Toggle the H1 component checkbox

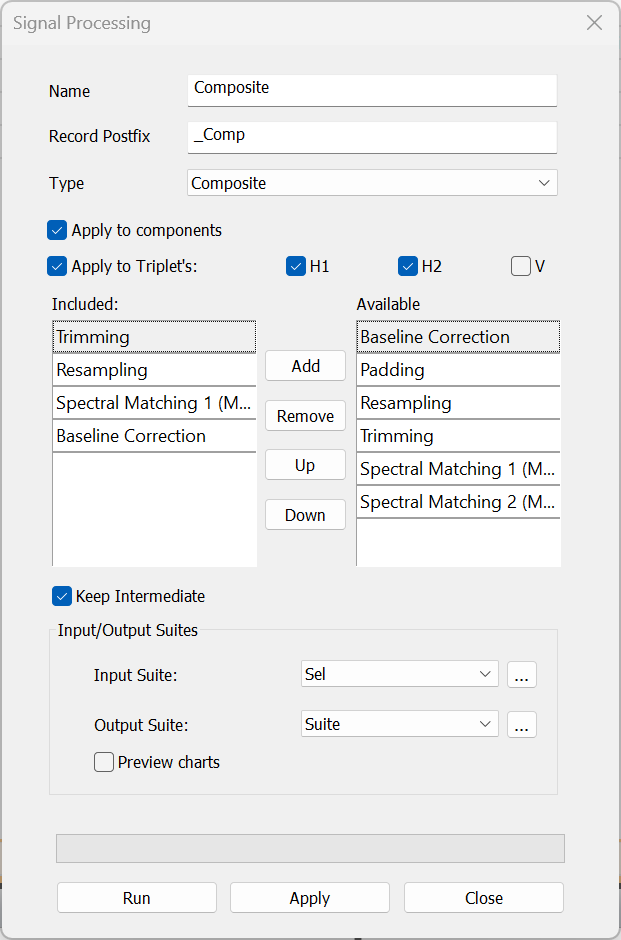pyautogui.click(x=296, y=266)
